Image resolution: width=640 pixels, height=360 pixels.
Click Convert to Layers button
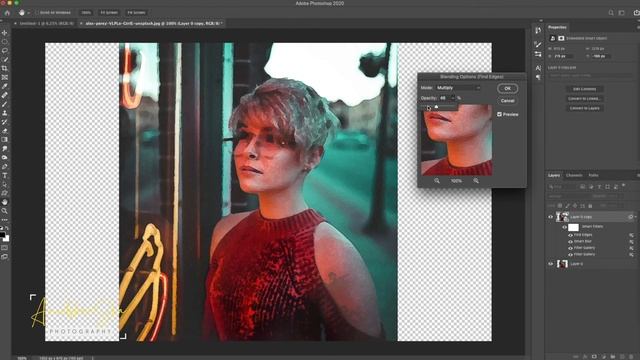pos(584,109)
